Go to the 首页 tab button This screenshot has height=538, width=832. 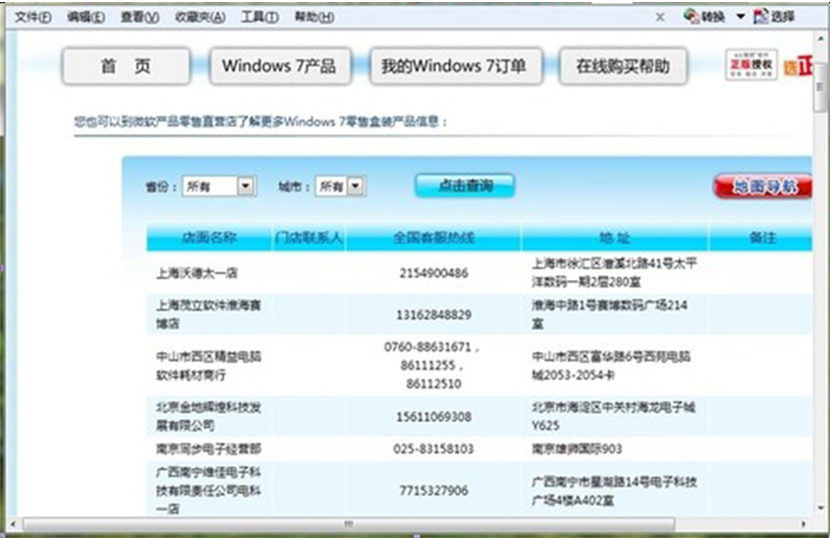[126, 66]
